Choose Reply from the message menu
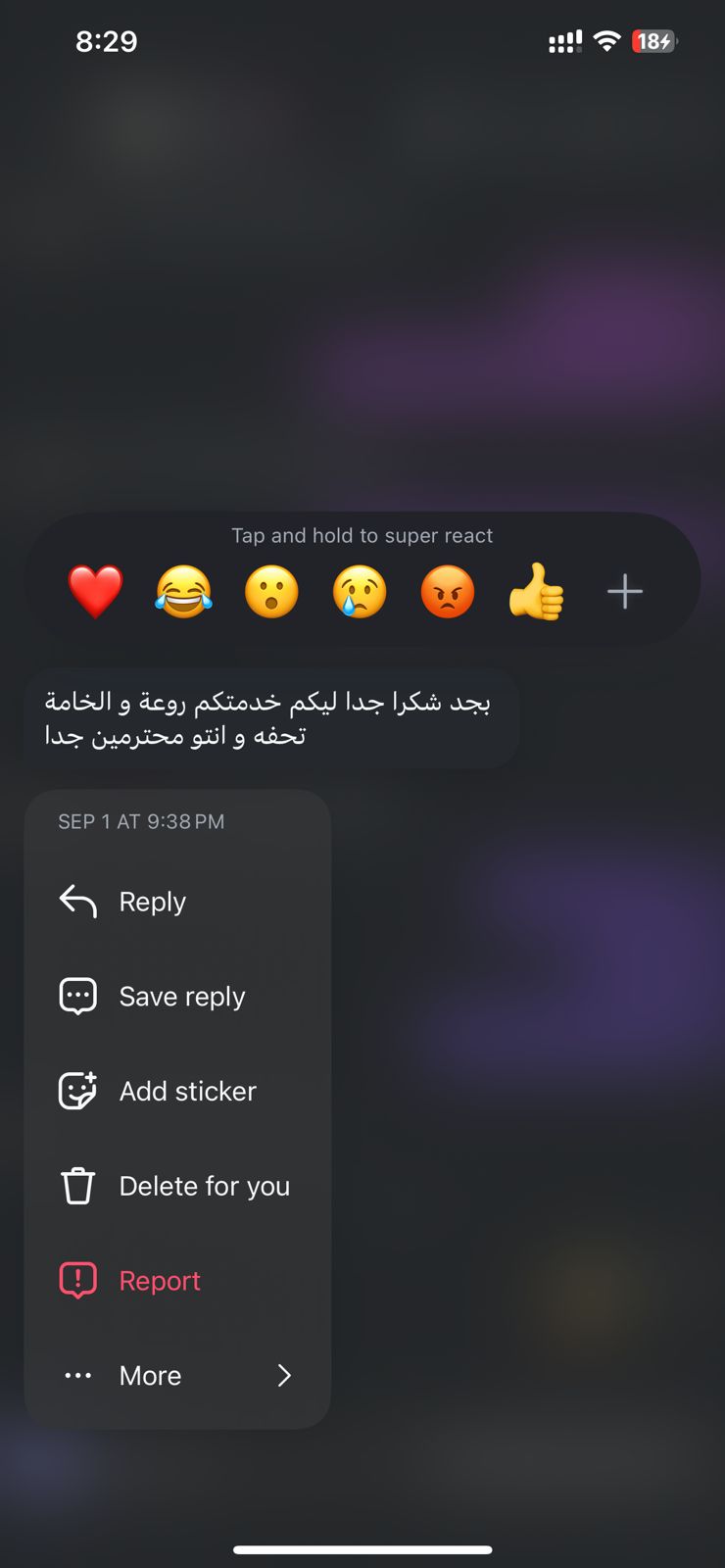Screen dimensions: 725x1568 pos(177,902)
